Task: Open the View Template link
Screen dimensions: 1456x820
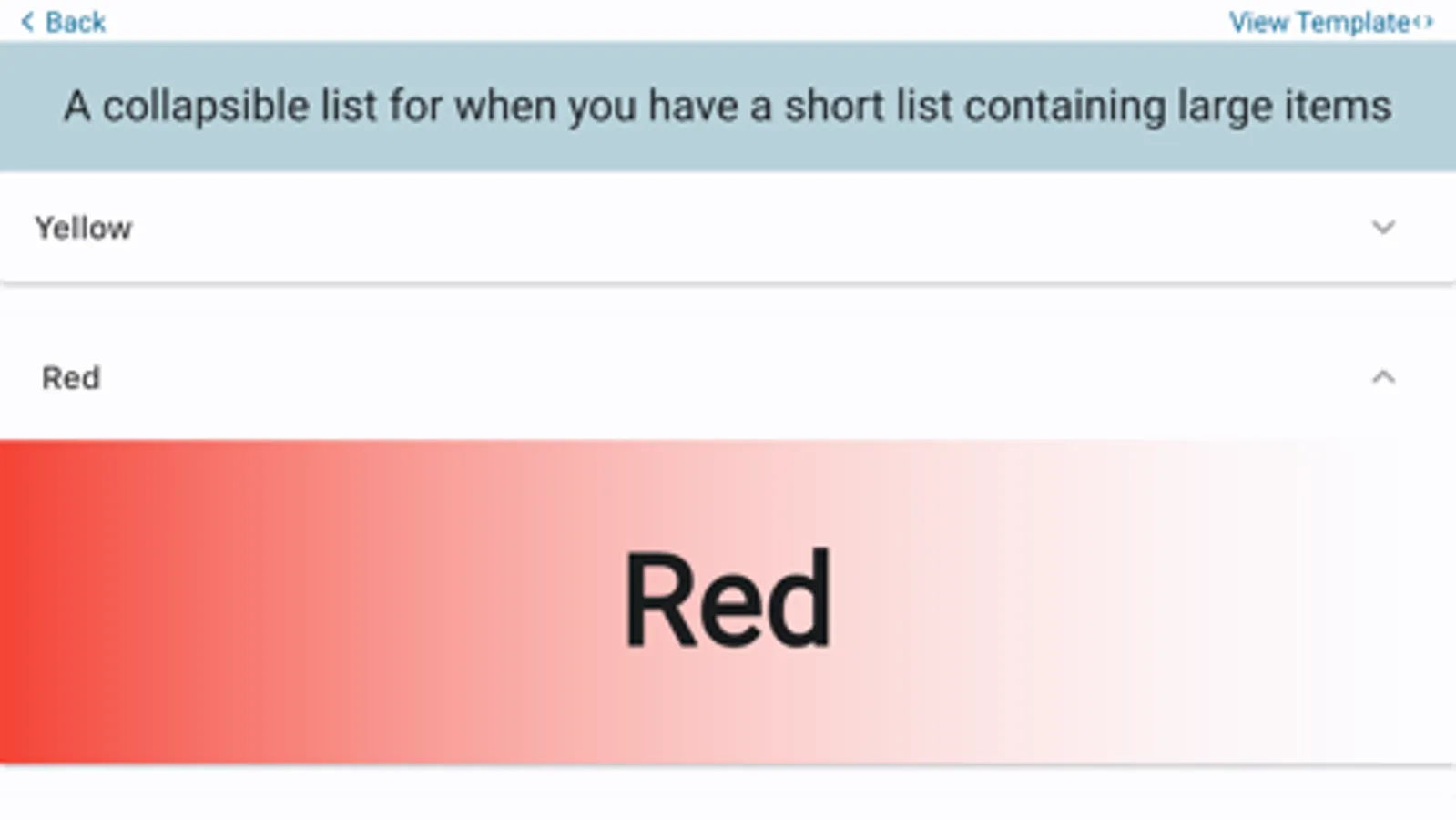Action: click(x=1319, y=22)
